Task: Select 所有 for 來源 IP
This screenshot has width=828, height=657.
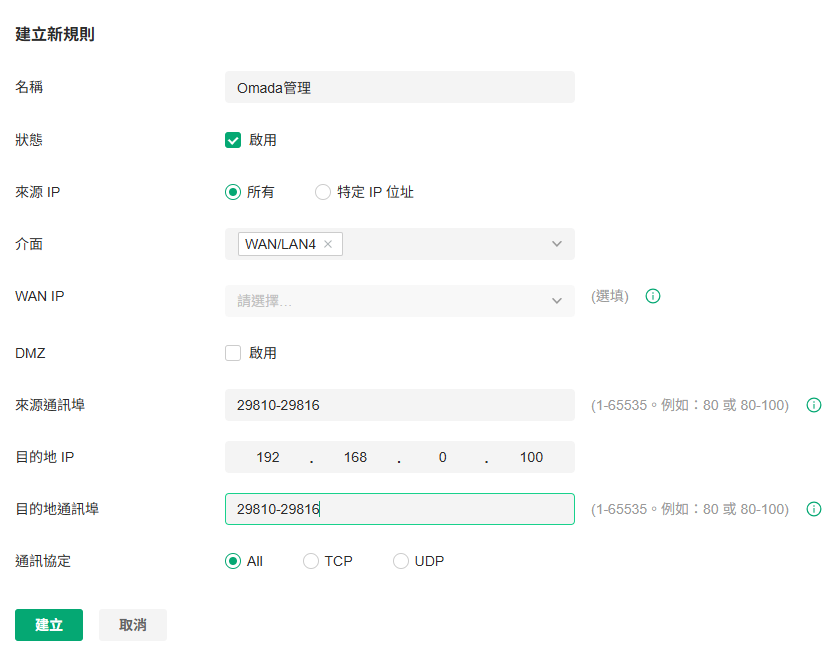Action: 233,192
